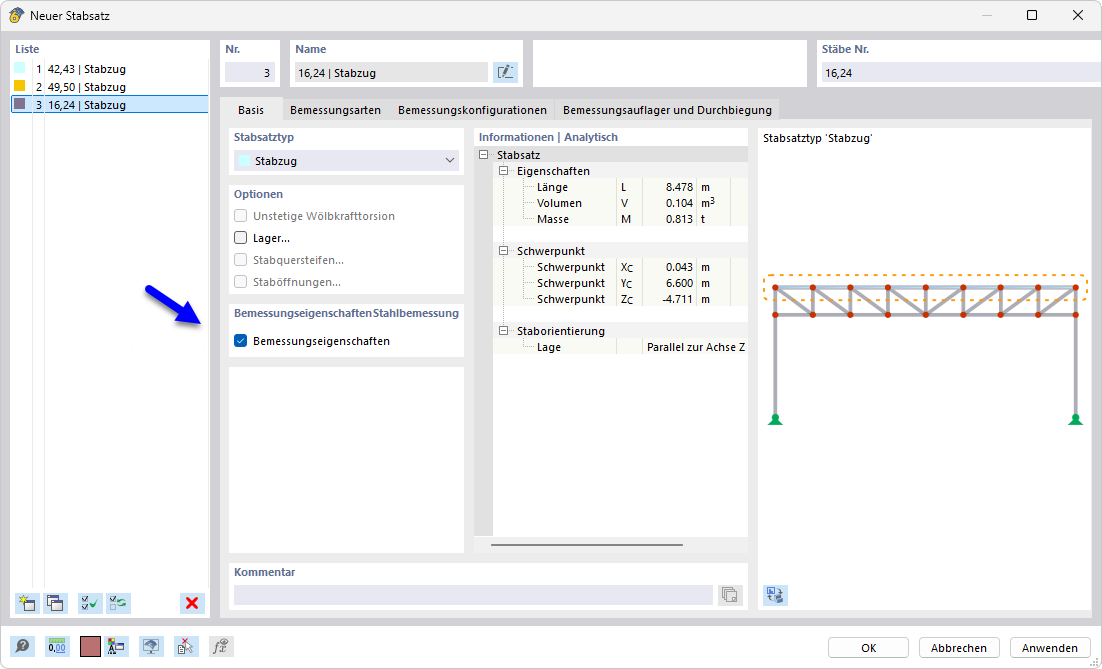Open help via question mark icon

22,647
